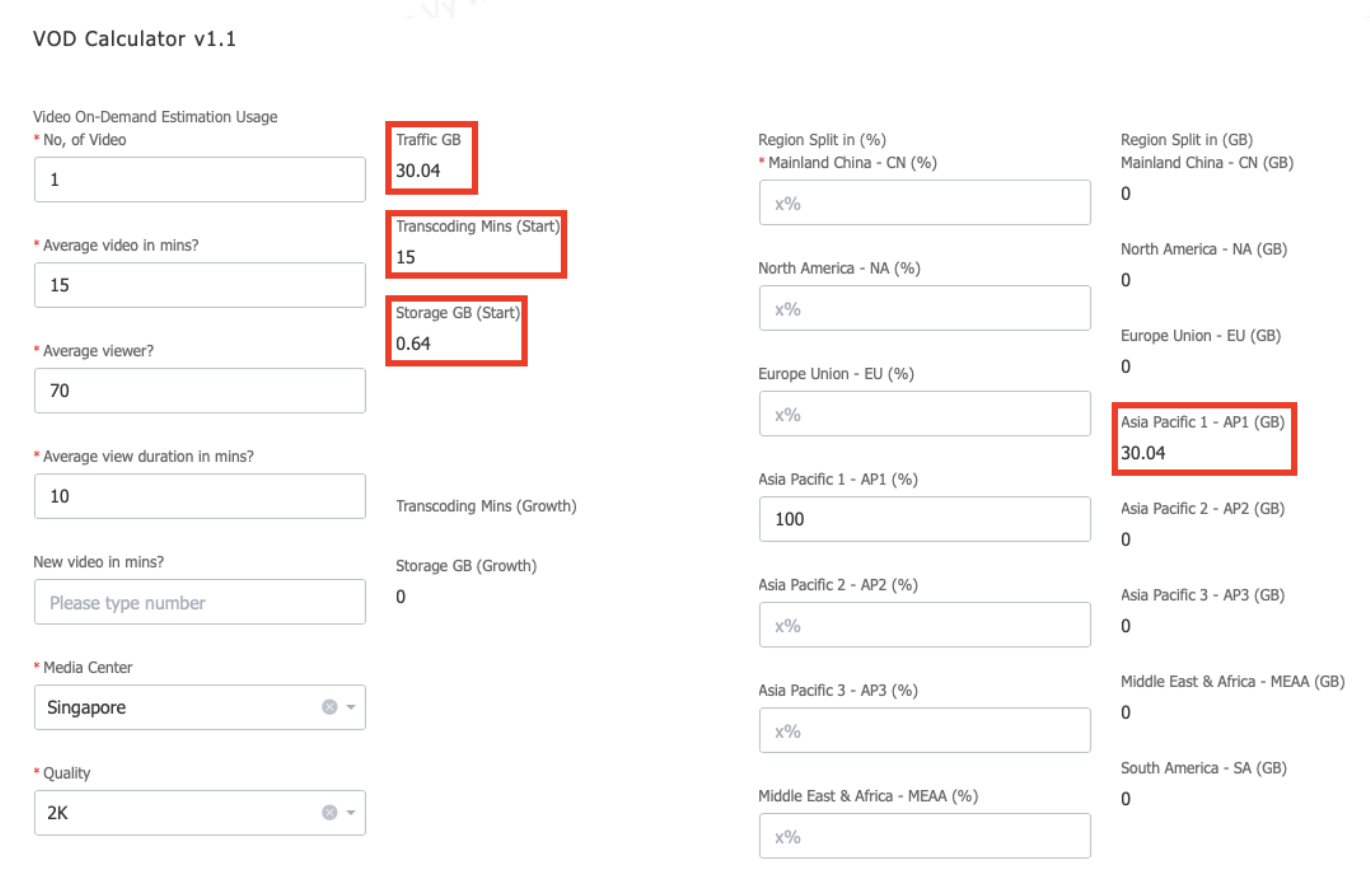Viewport: 1370px width, 882px height.
Task: Select the Asia Pacific 2 percent field
Action: [x=925, y=625]
